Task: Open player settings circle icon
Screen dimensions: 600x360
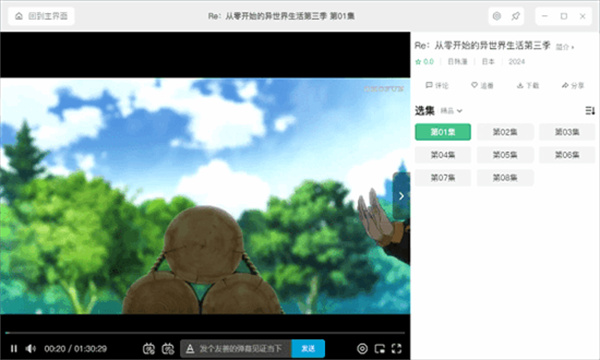Action: [x=362, y=349]
